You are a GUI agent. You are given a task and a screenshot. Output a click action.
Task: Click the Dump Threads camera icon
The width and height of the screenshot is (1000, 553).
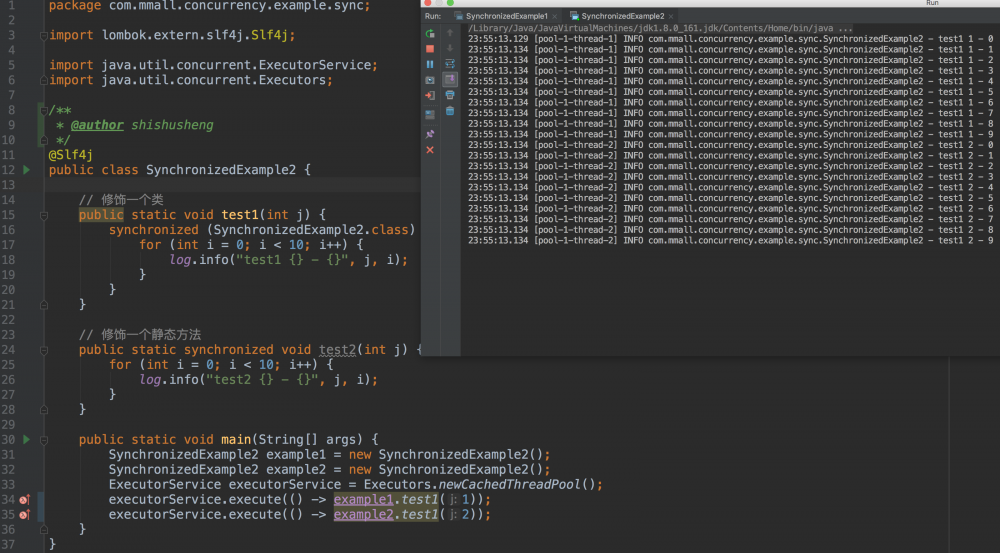pos(430,80)
